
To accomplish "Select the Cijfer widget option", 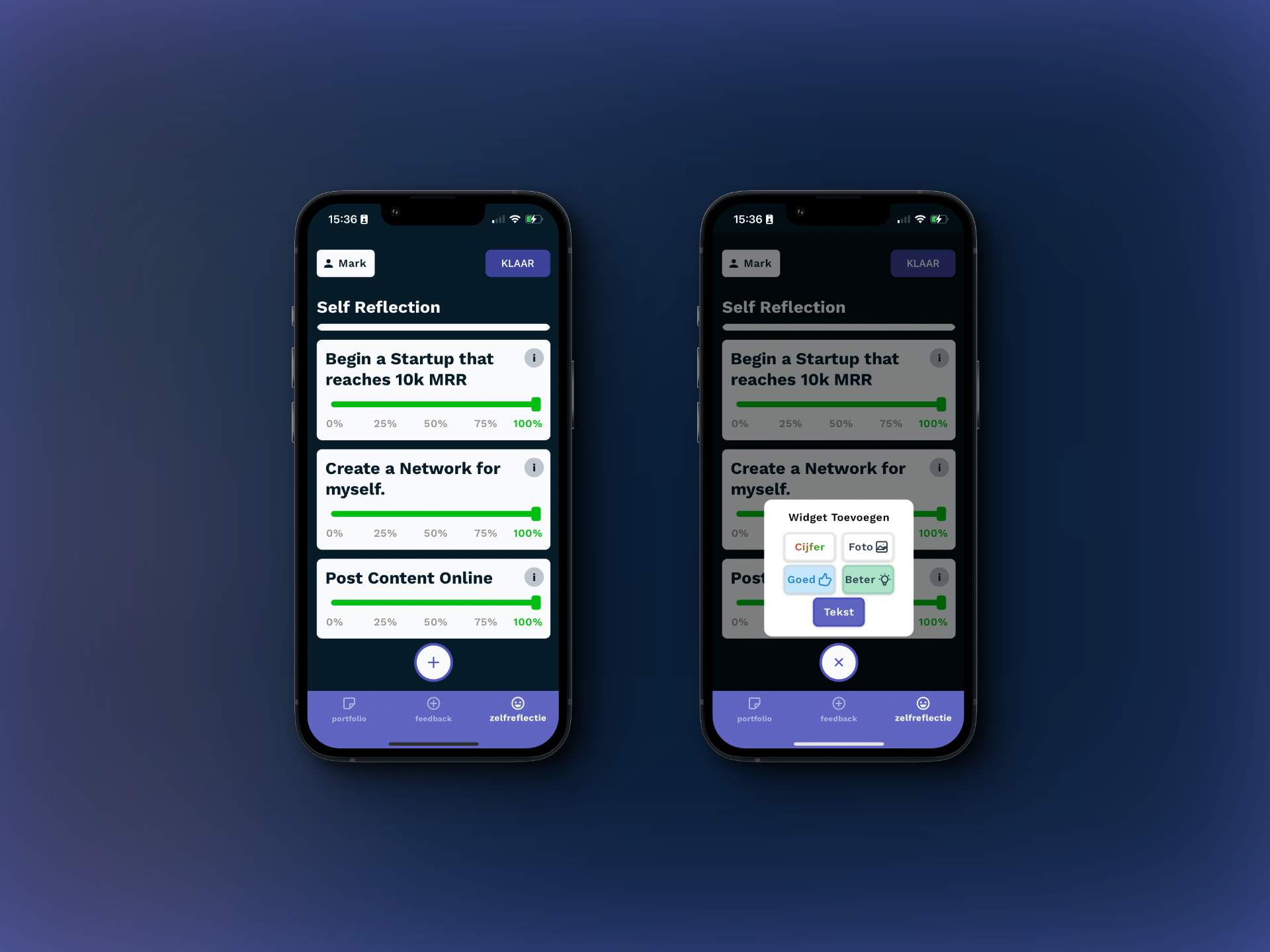I will (x=808, y=546).
